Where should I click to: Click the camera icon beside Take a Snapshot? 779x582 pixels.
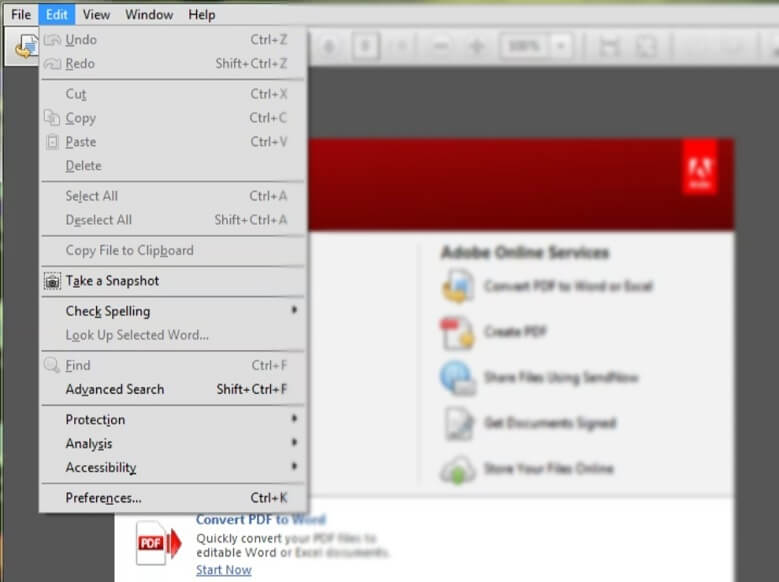tap(52, 281)
